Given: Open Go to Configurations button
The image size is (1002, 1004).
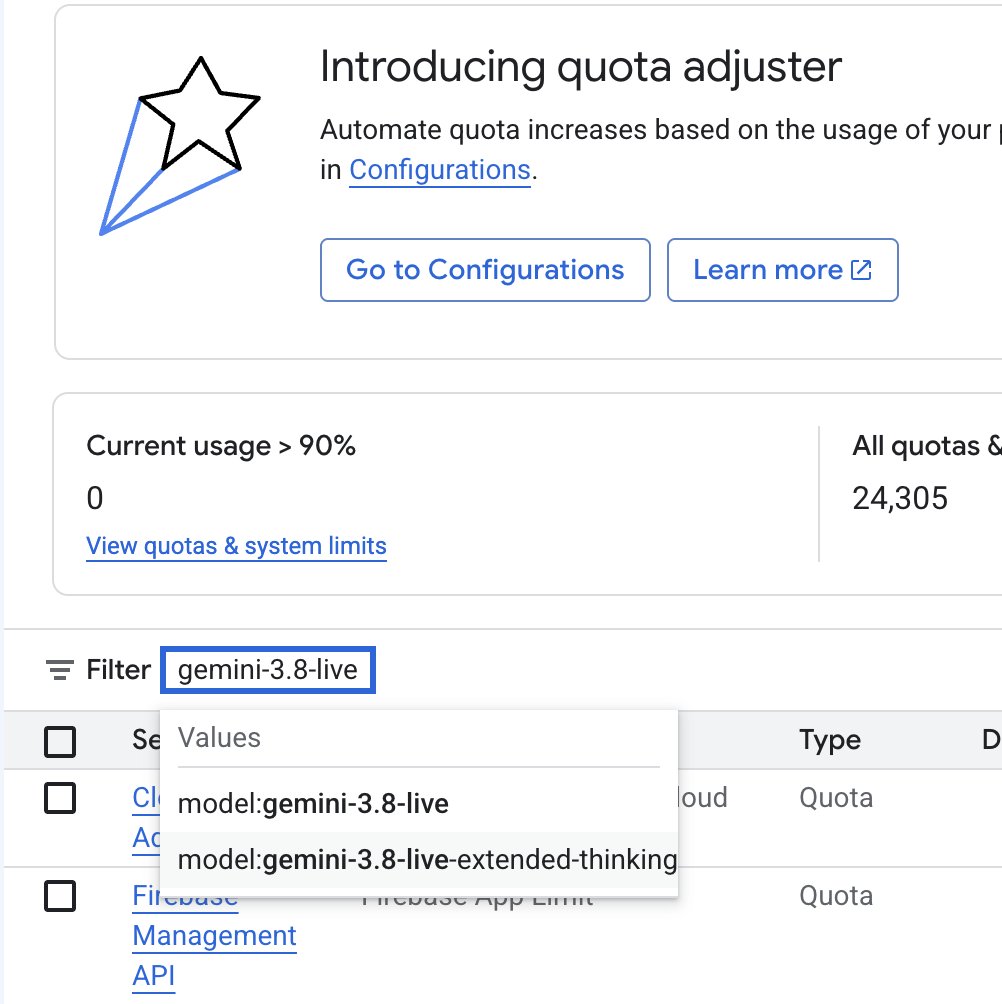Looking at the screenshot, I should [x=485, y=270].
